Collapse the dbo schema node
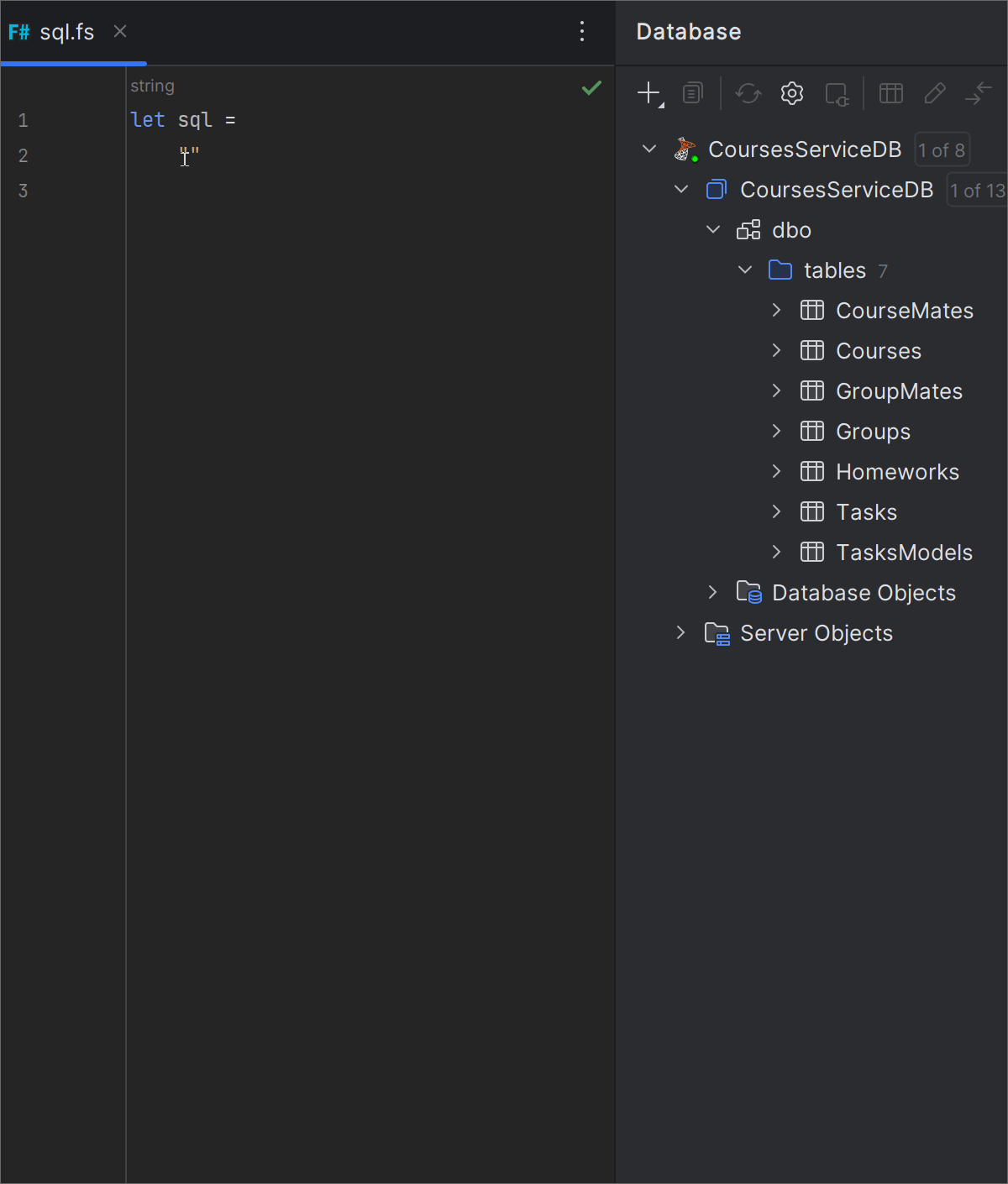The width and height of the screenshot is (1008, 1184). (x=713, y=230)
